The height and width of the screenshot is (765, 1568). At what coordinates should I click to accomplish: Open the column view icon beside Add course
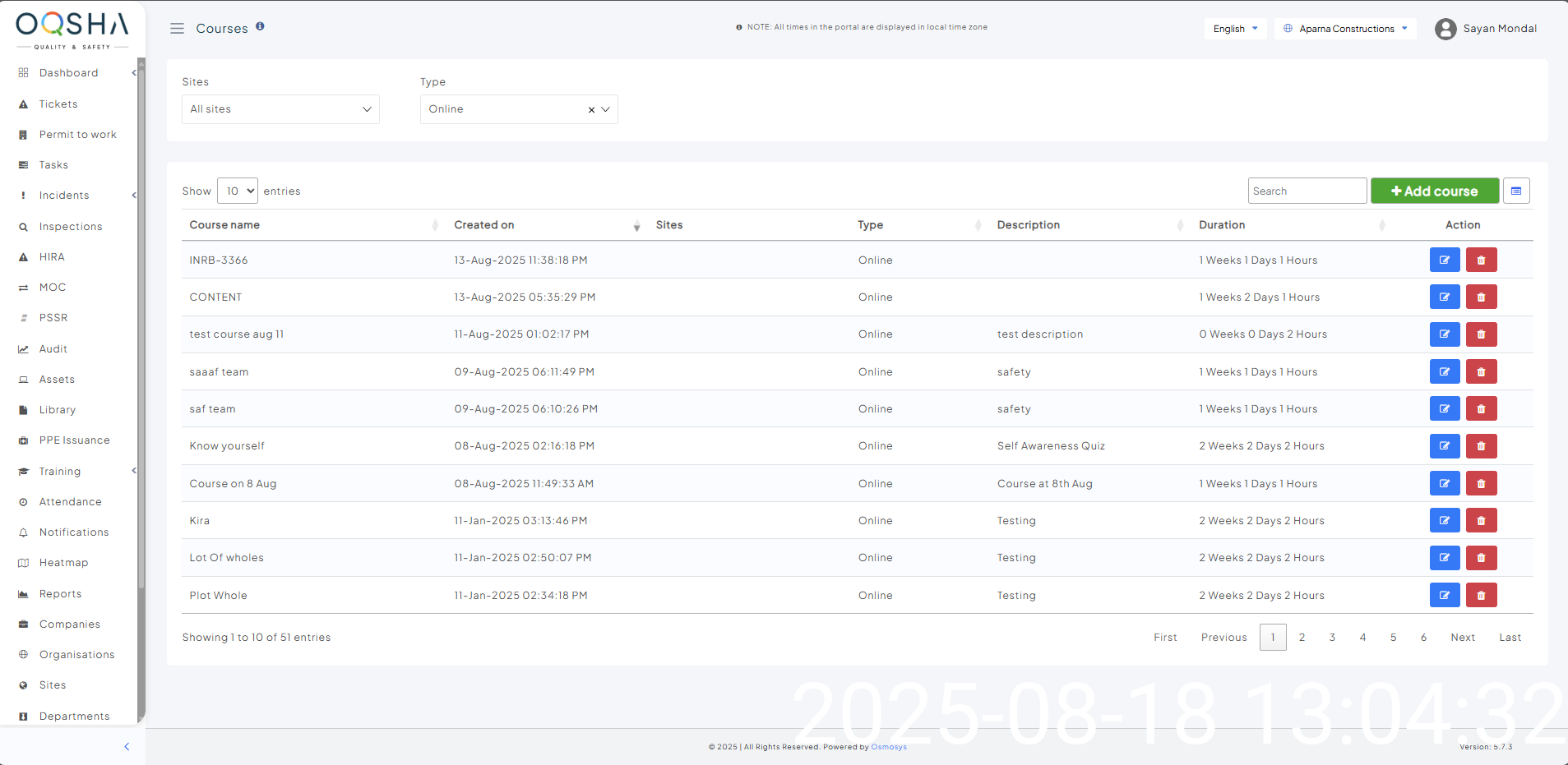click(1515, 191)
